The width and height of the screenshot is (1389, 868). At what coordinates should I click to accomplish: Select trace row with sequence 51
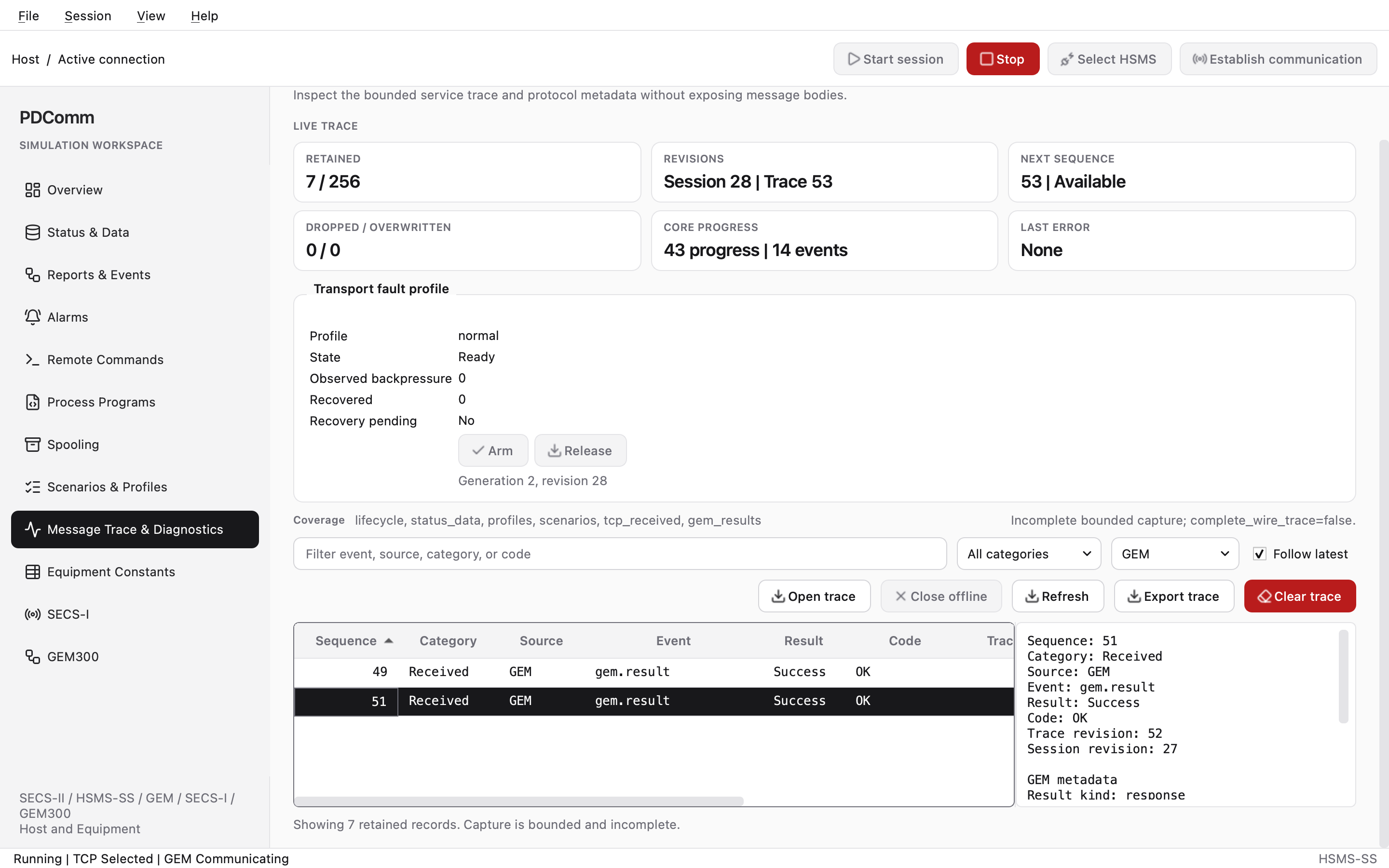pos(654,702)
